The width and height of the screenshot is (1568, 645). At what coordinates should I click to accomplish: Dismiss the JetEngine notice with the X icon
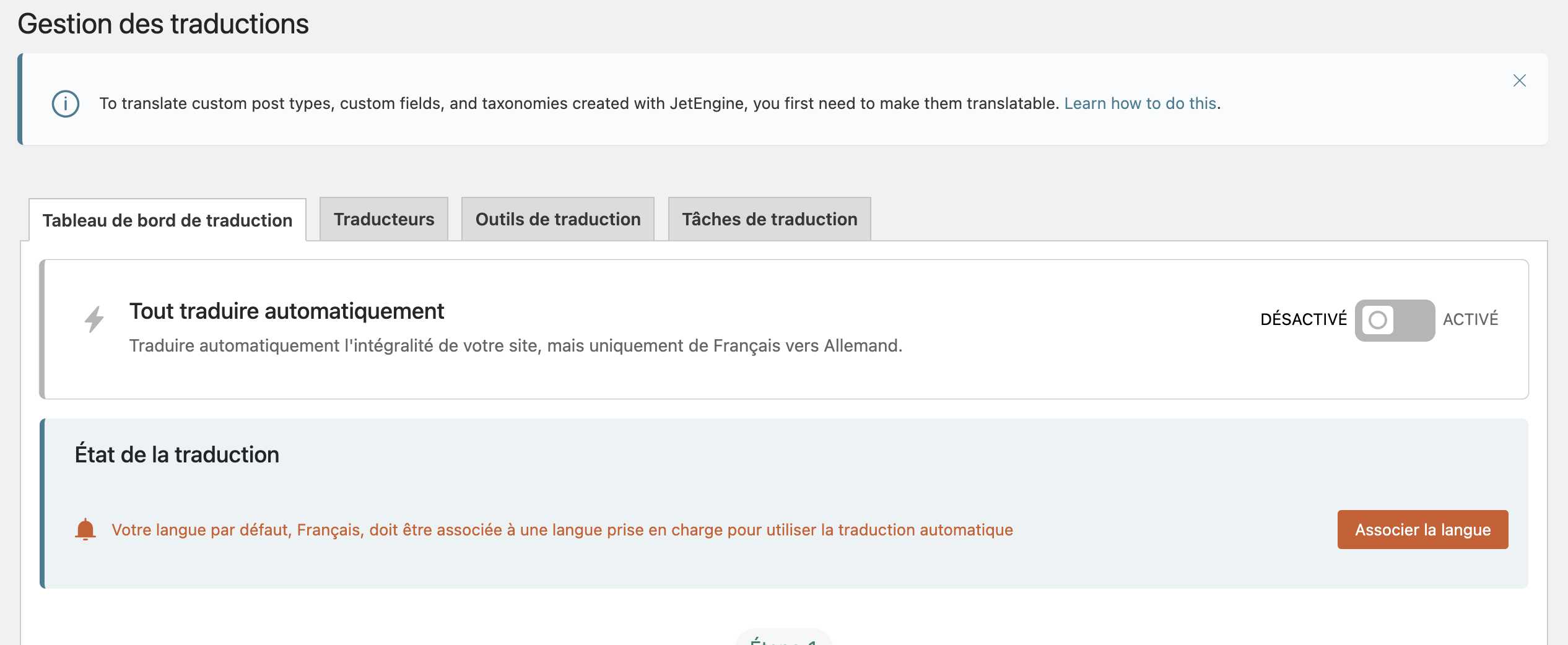1519,80
